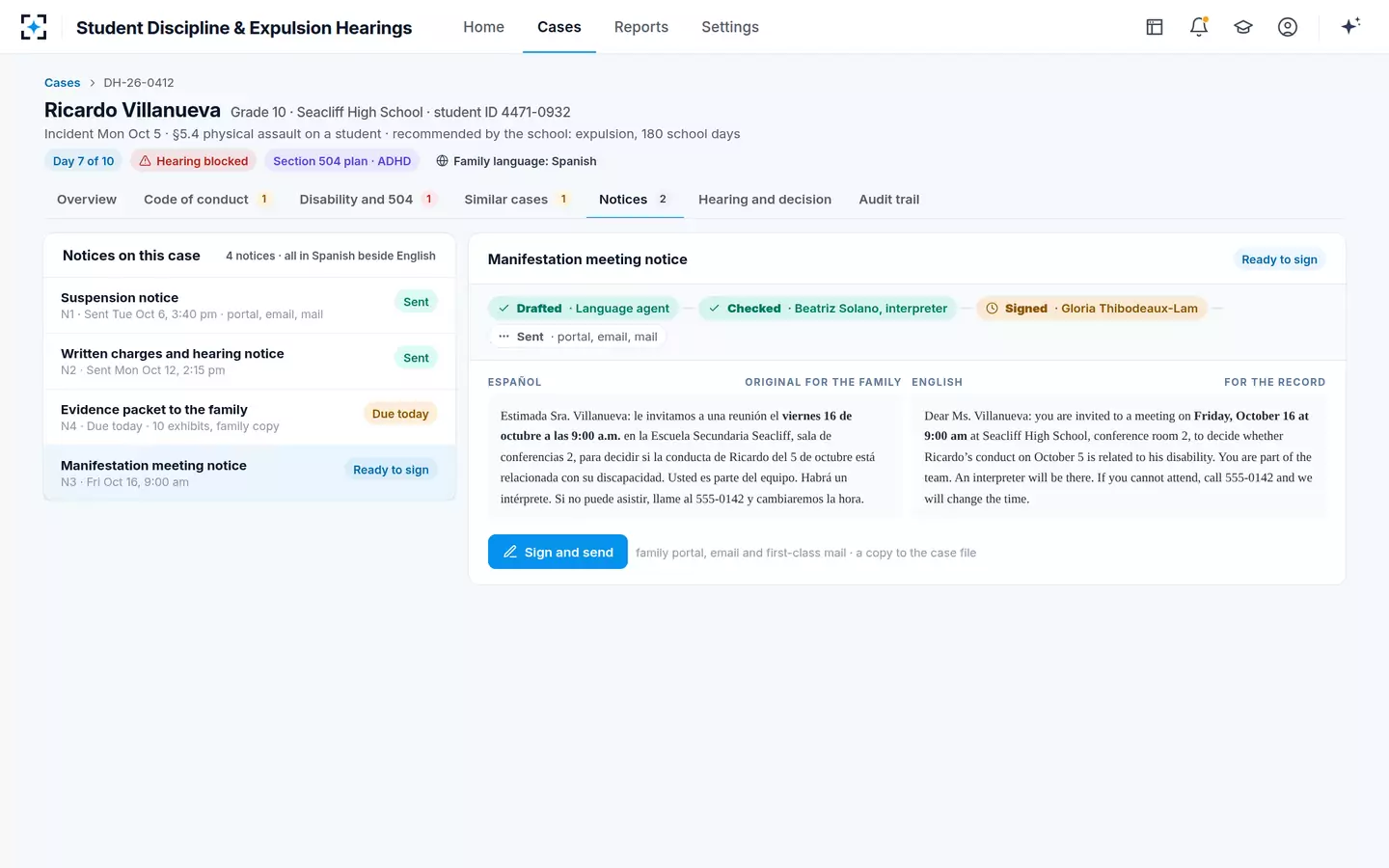Open the user account icon

[1288, 27]
